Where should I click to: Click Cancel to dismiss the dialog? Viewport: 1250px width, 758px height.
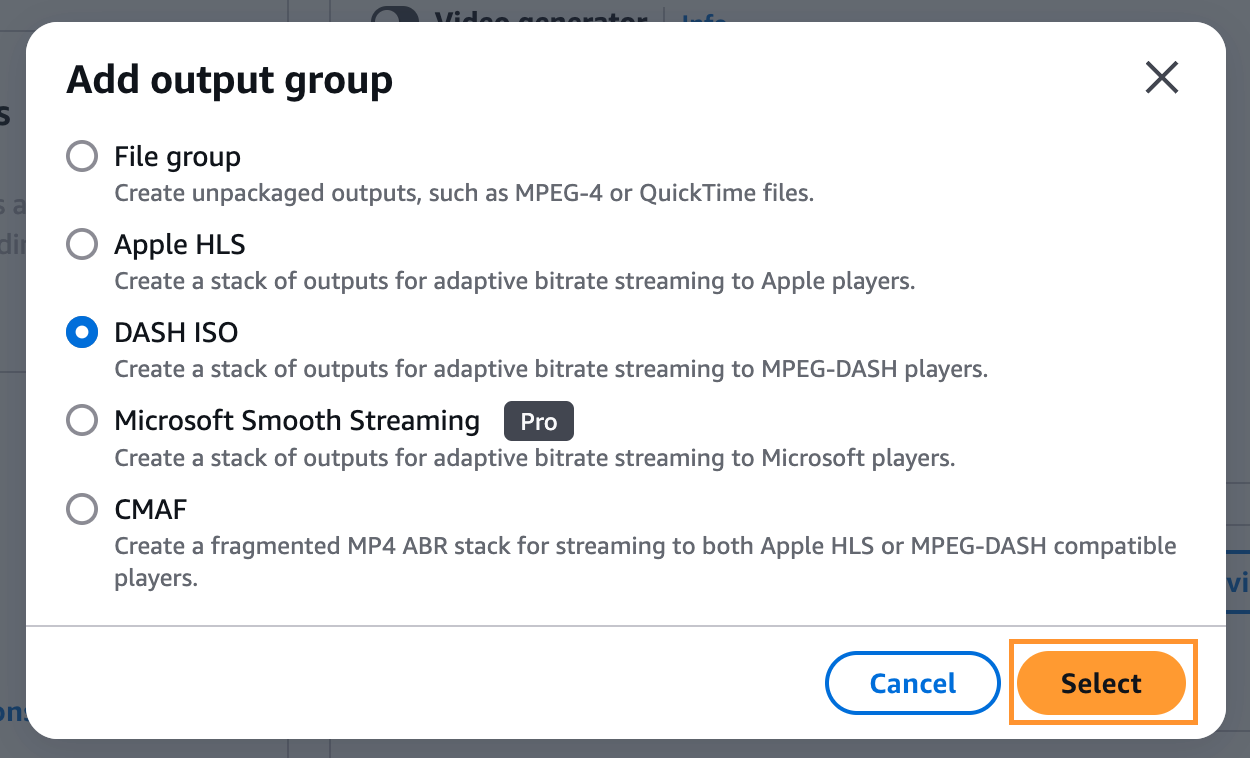[x=912, y=683]
